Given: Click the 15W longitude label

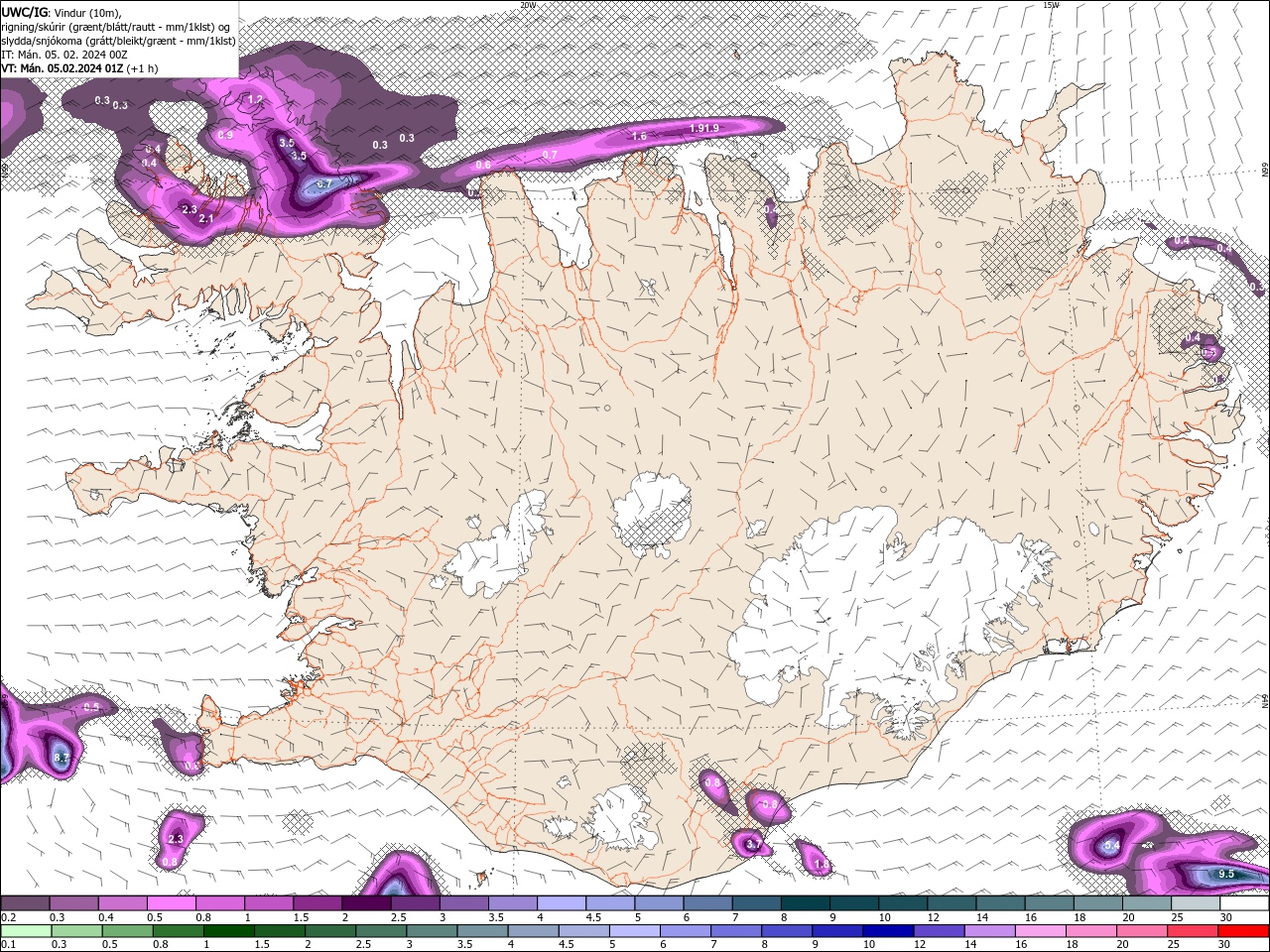Looking at the screenshot, I should [1051, 5].
